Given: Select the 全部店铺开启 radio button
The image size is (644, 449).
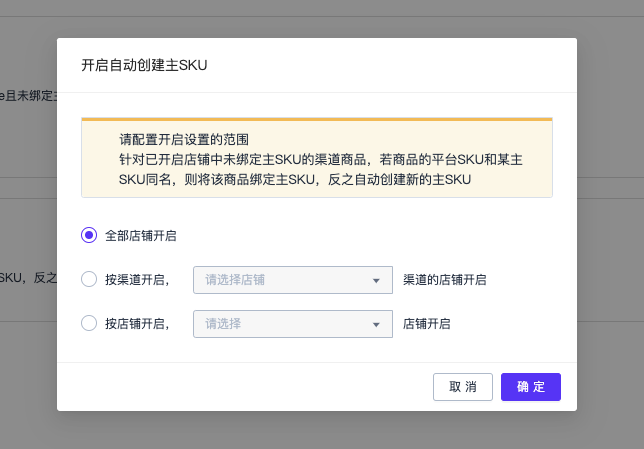Looking at the screenshot, I should tap(89, 235).
